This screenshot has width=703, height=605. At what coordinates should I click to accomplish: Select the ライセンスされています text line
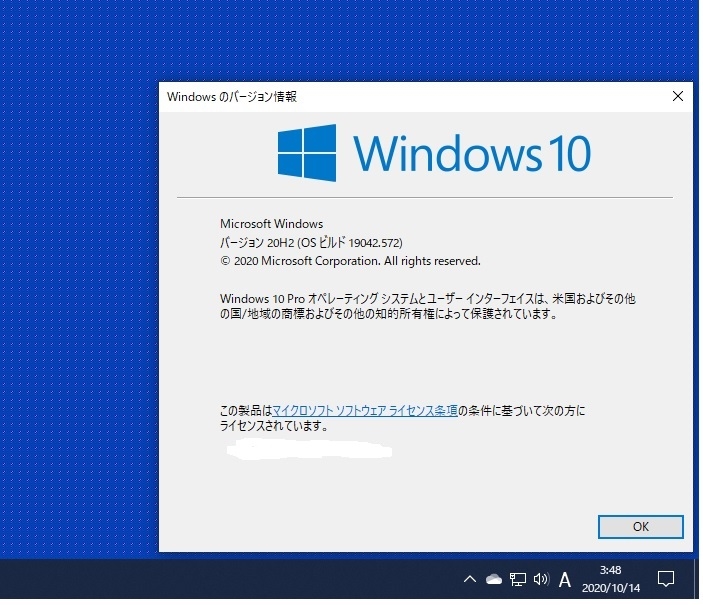(273, 426)
